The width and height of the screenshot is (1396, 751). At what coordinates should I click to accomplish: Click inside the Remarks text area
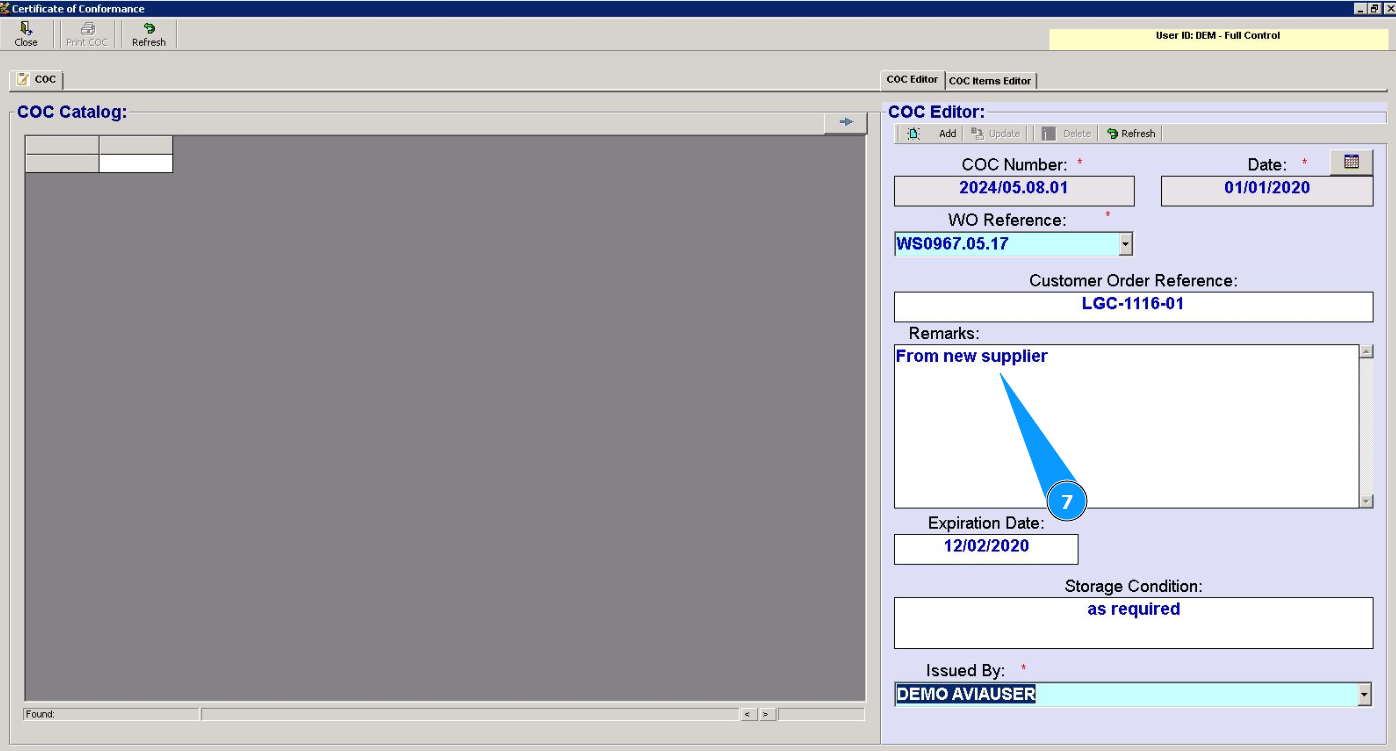click(x=1126, y=426)
